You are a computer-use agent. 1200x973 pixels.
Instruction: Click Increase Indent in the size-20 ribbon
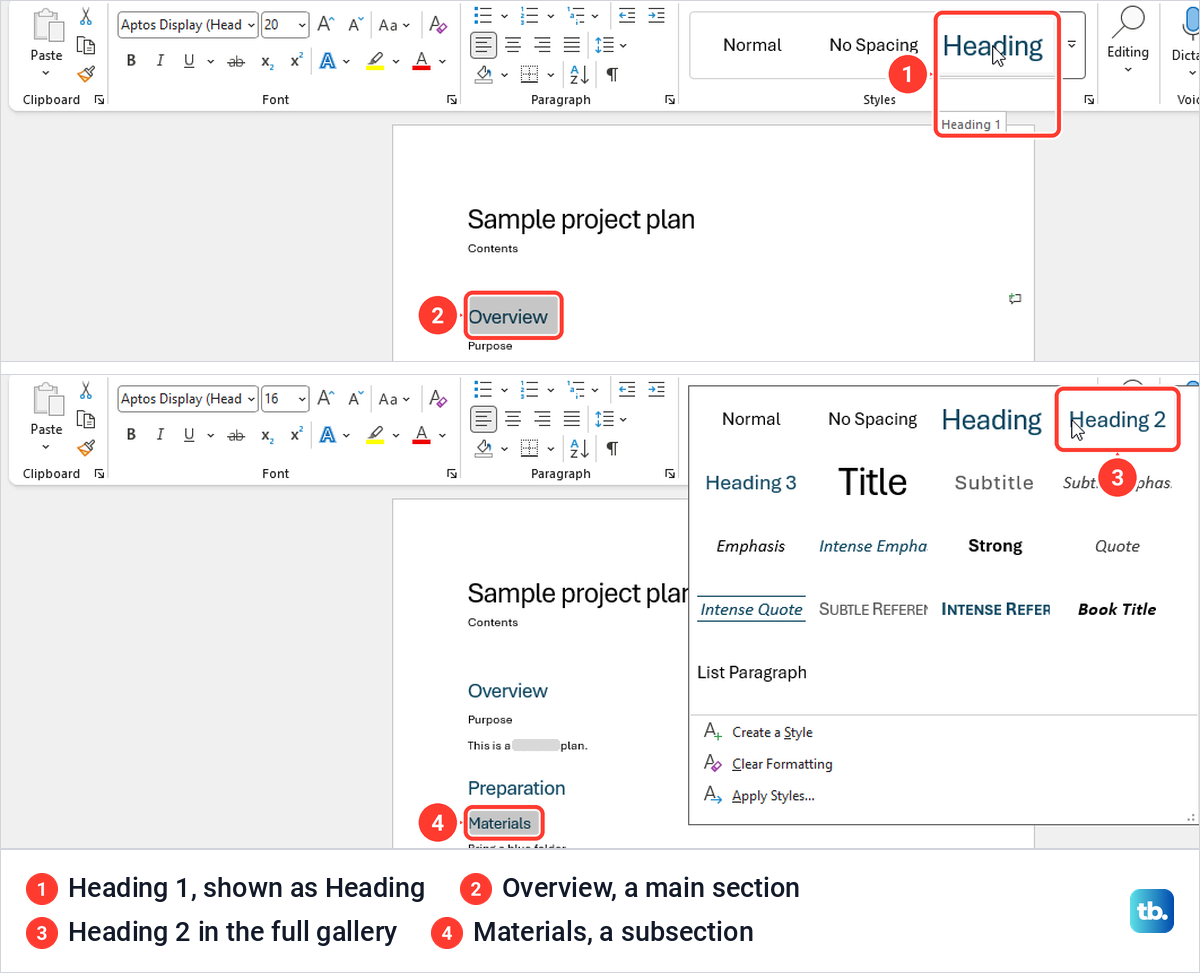(x=656, y=15)
